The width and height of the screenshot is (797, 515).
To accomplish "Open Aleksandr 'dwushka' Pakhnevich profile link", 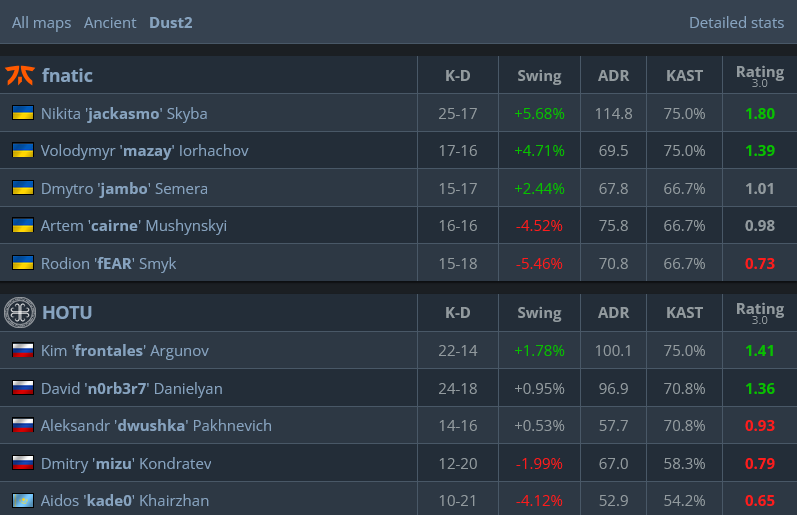I will [x=156, y=426].
